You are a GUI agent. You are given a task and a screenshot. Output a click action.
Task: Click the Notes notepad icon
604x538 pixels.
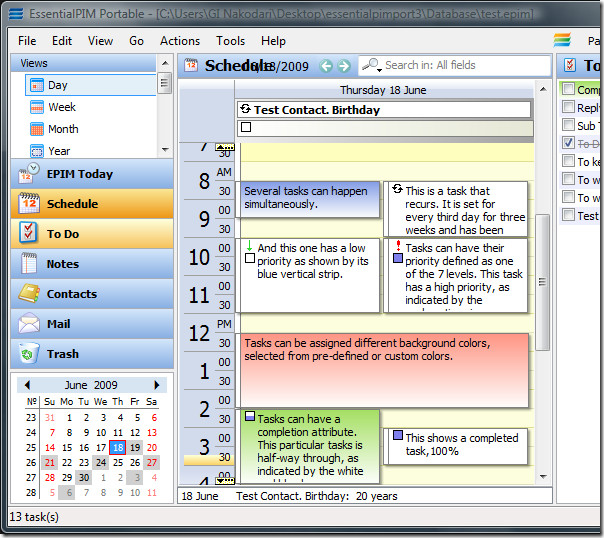29,263
